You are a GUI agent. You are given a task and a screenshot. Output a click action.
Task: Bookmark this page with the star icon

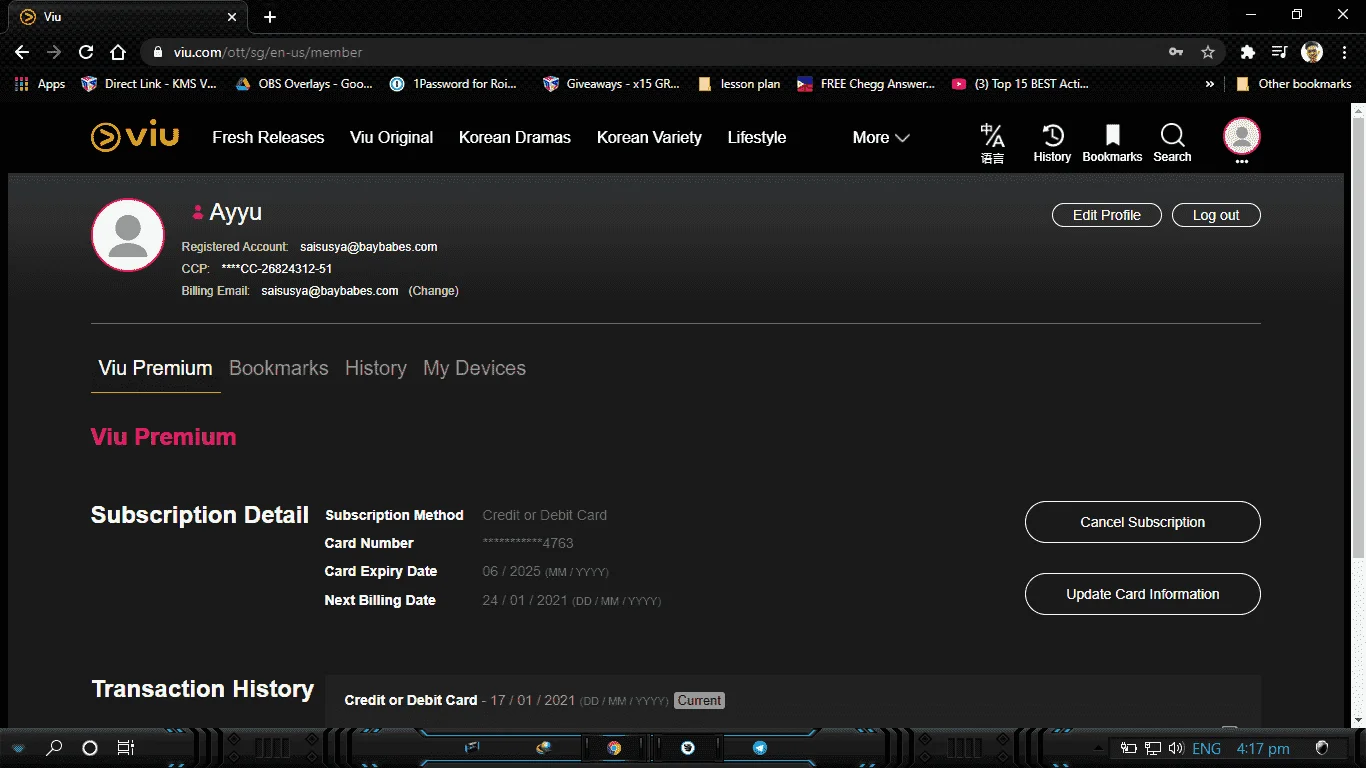tap(1208, 52)
